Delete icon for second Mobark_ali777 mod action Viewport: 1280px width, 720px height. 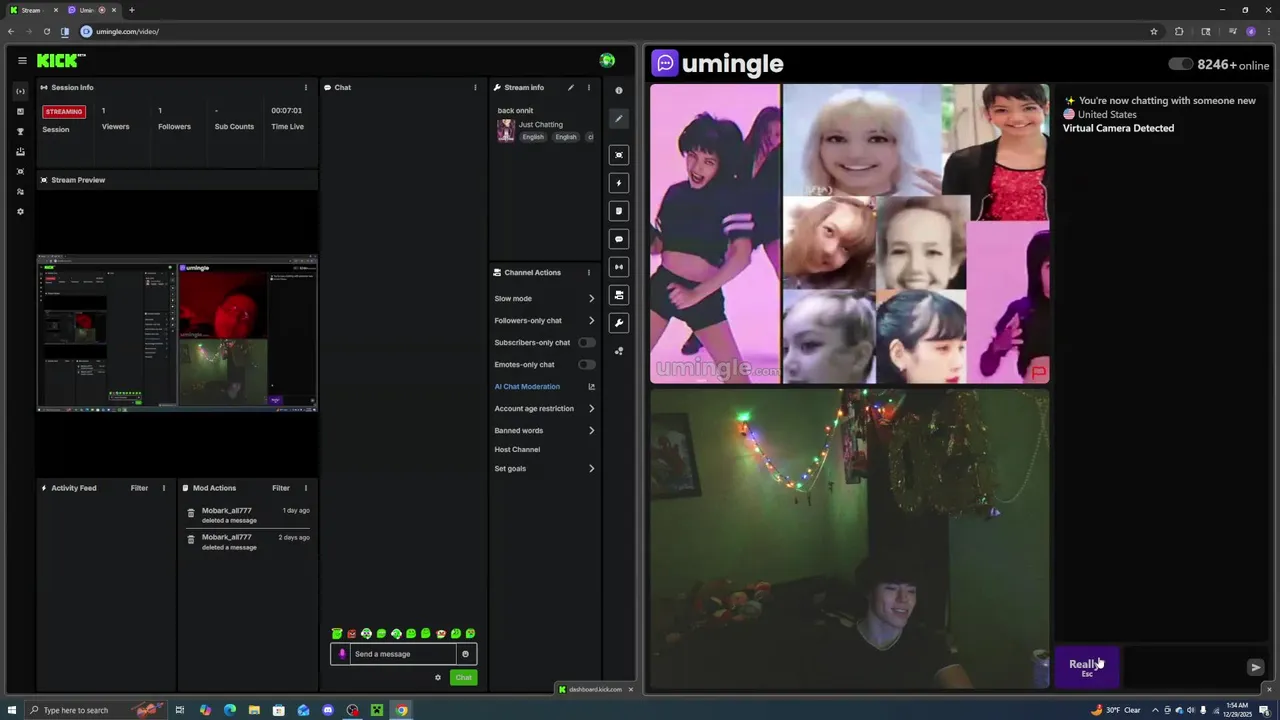click(x=191, y=541)
